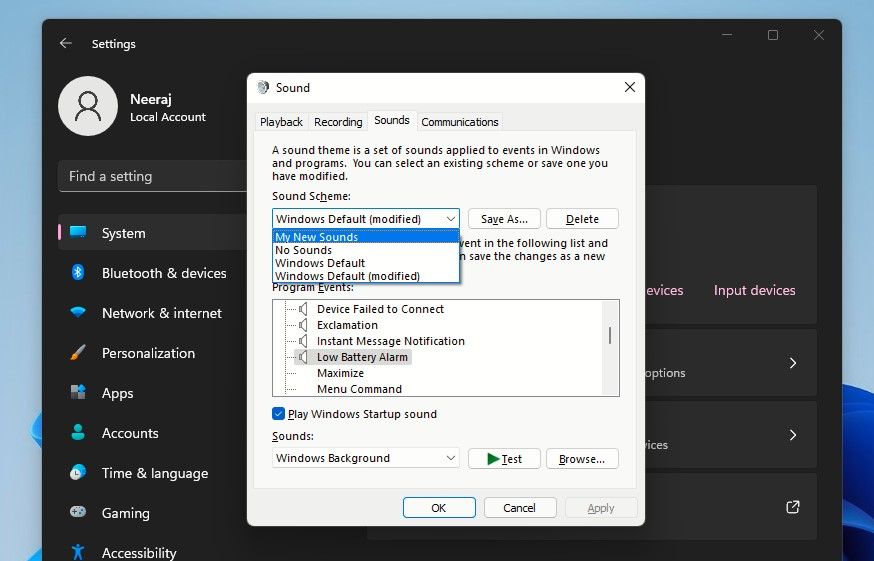874x561 pixels.
Task: Click the Find a setting search box
Action: (x=153, y=176)
